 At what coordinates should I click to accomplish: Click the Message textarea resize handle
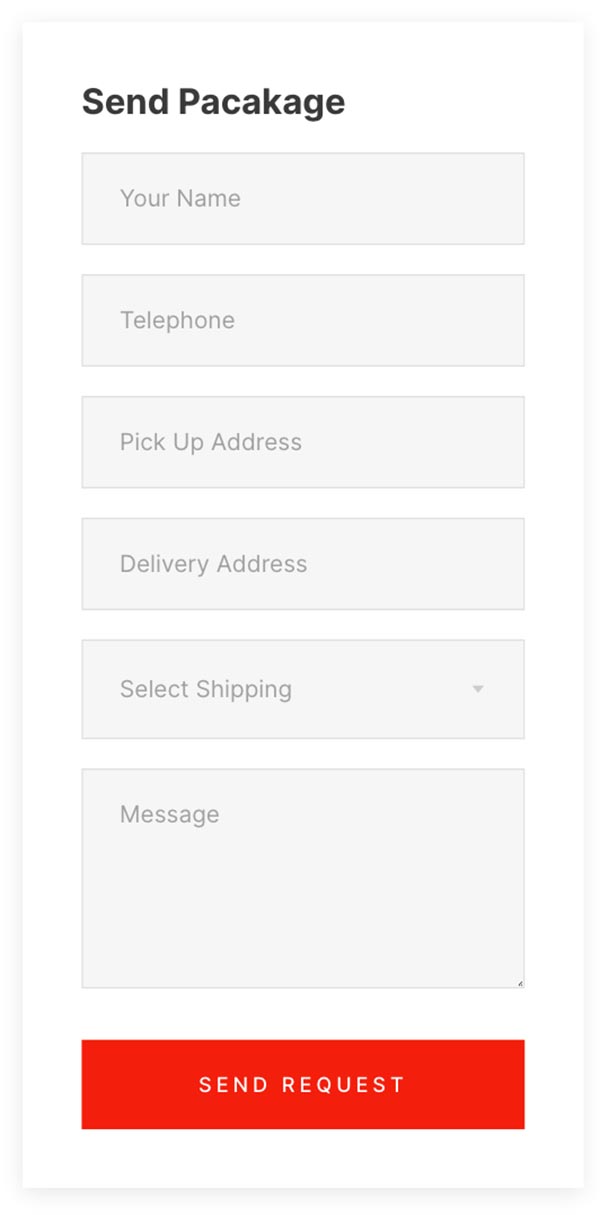(x=519, y=983)
